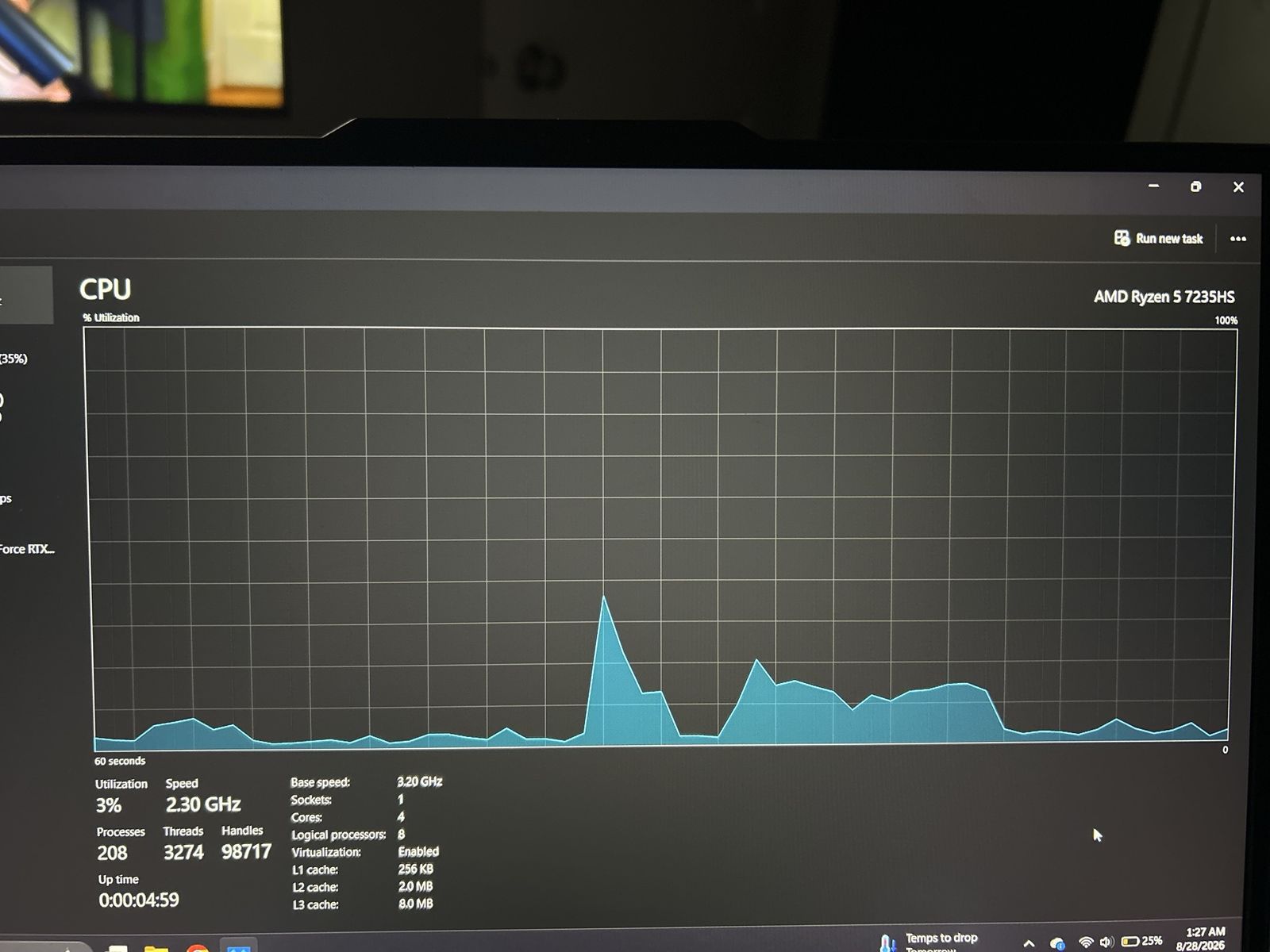
Task: Minimize the Task Manager window
Action: pos(1154,186)
